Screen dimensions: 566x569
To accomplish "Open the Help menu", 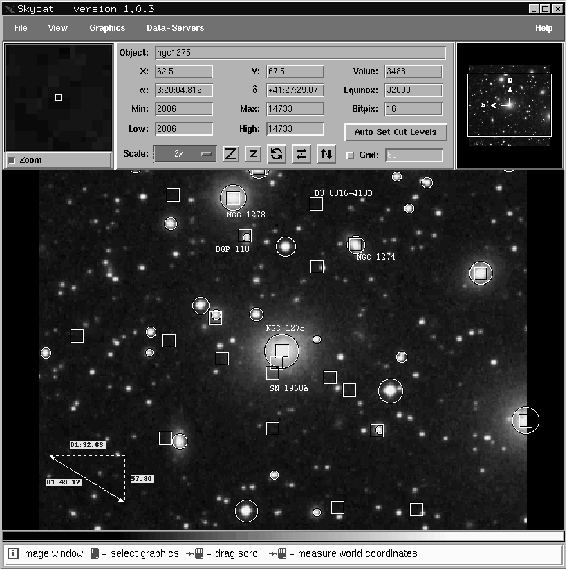I will [x=544, y=28].
